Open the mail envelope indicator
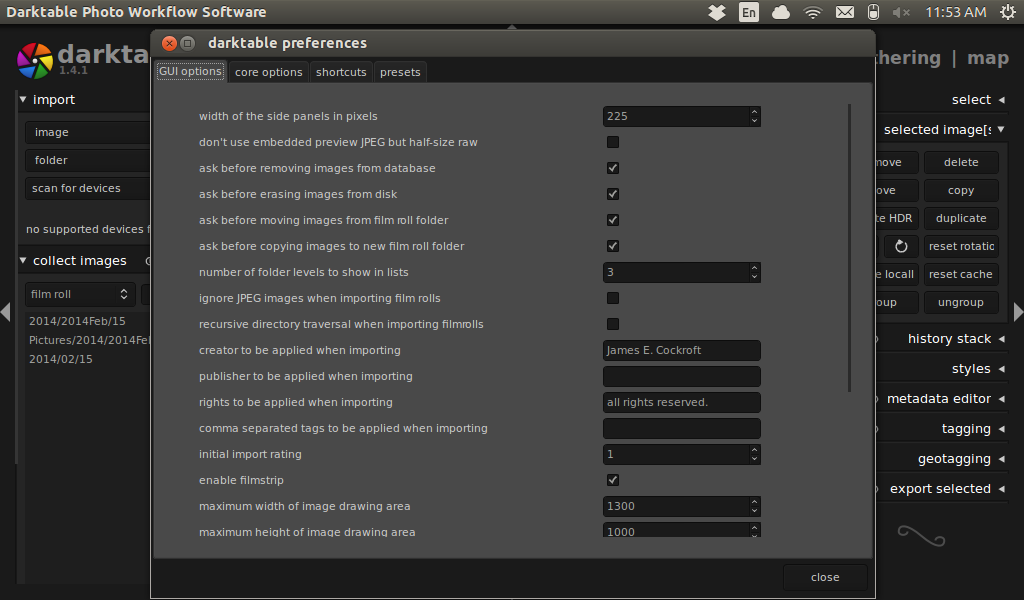 [844, 12]
